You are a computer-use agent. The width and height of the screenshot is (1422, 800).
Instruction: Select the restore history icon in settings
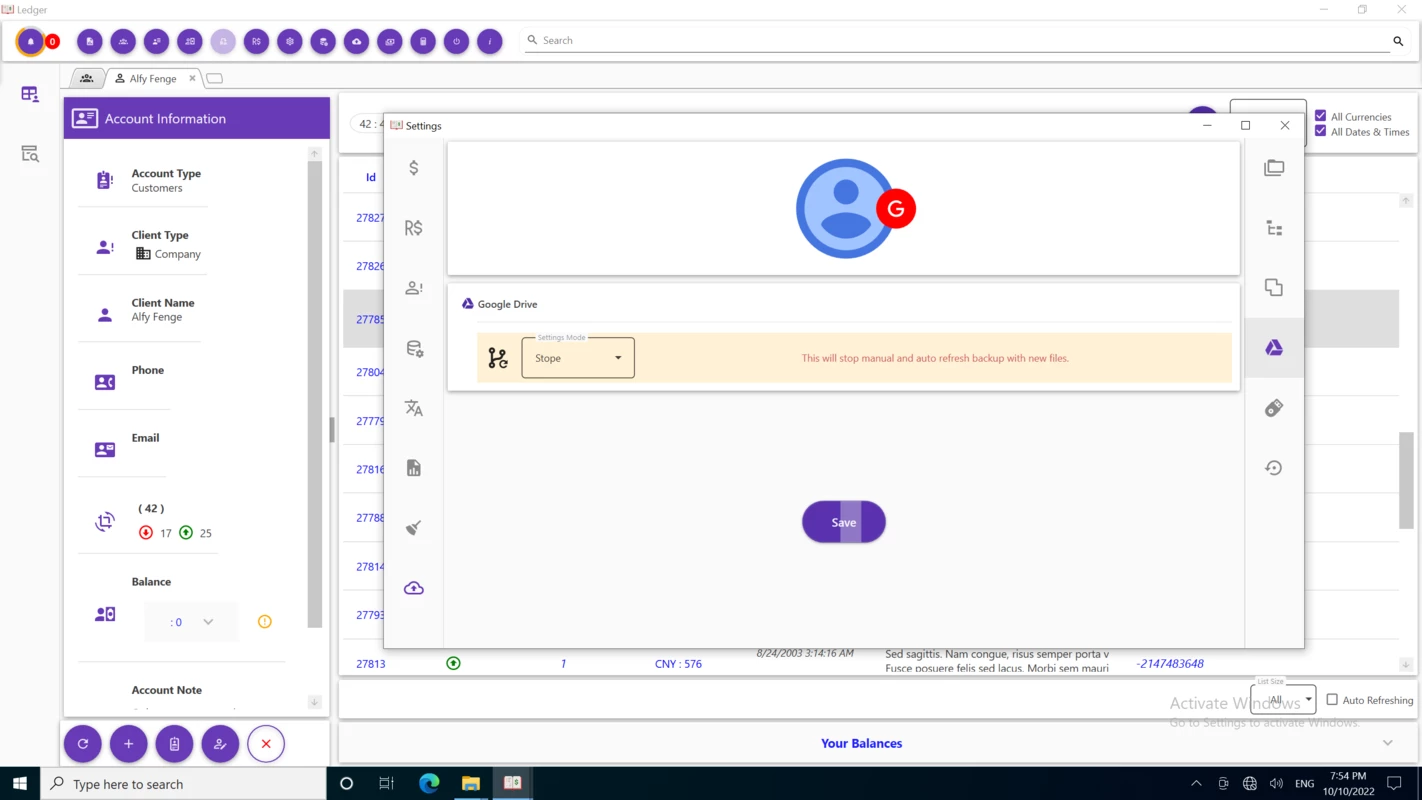1274,468
